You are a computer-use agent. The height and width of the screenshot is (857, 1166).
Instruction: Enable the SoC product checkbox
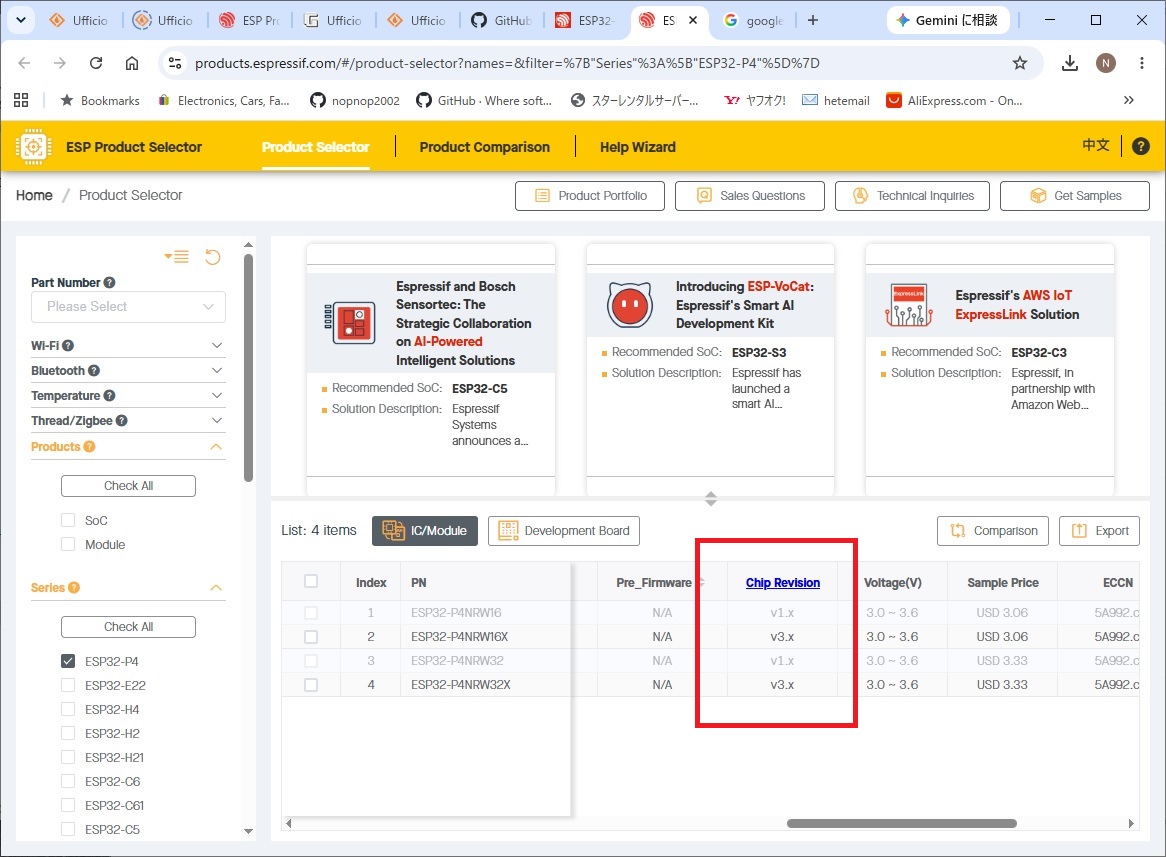click(68, 520)
